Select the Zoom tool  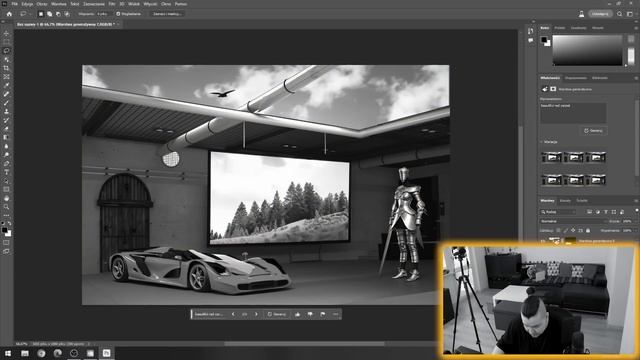click(6, 207)
